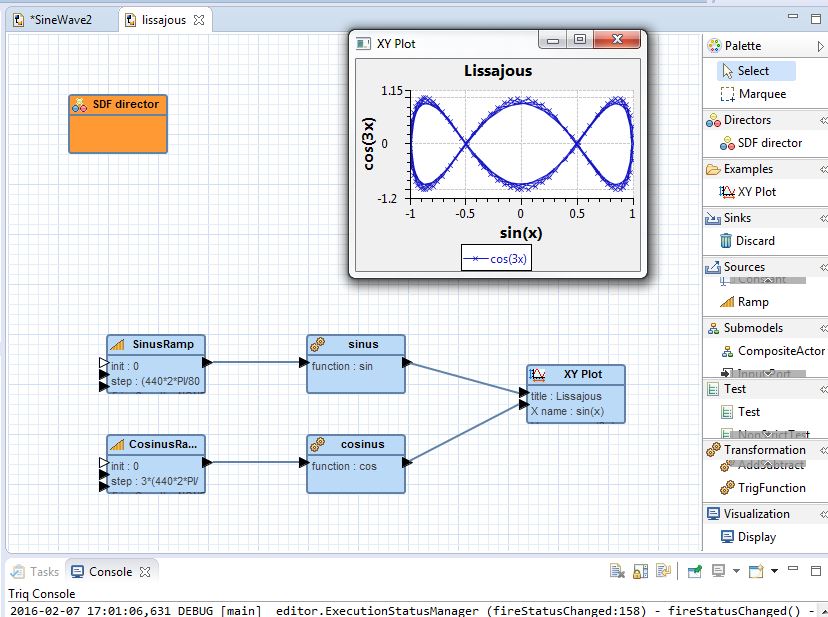
Task: Close the Console view tab
Action: pos(145,572)
